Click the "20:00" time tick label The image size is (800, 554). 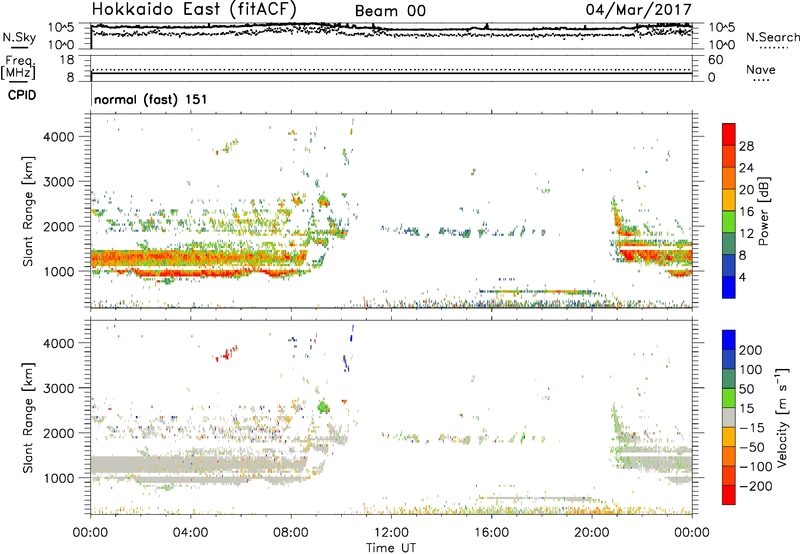[x=592, y=533]
